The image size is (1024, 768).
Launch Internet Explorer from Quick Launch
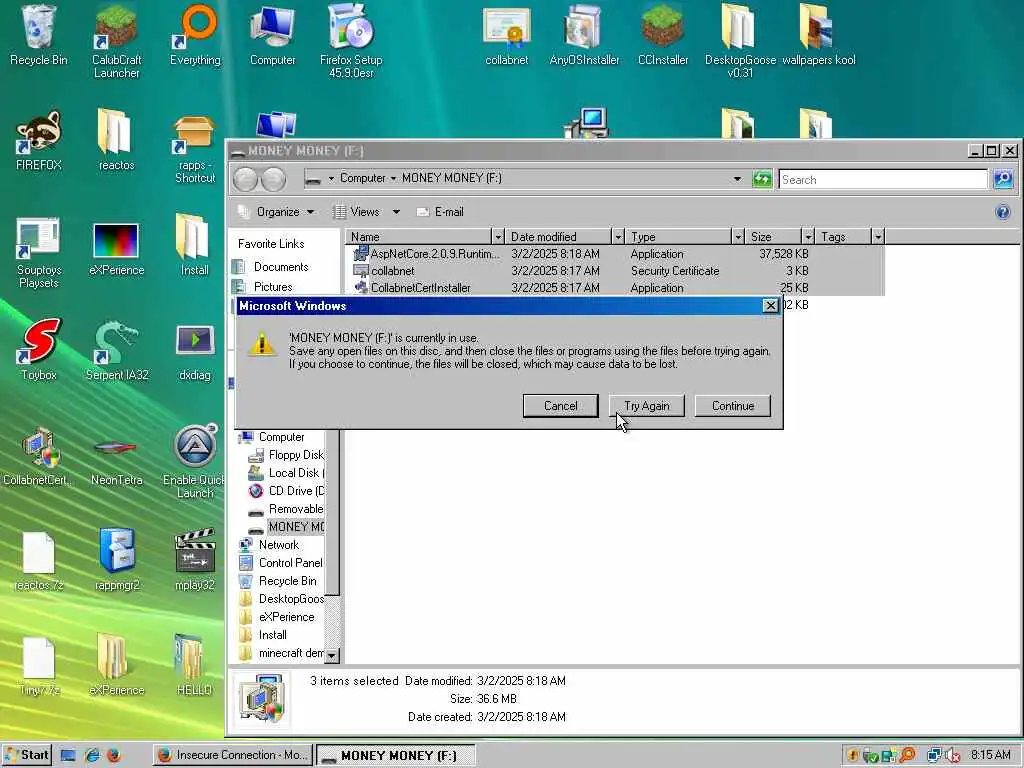click(x=91, y=756)
